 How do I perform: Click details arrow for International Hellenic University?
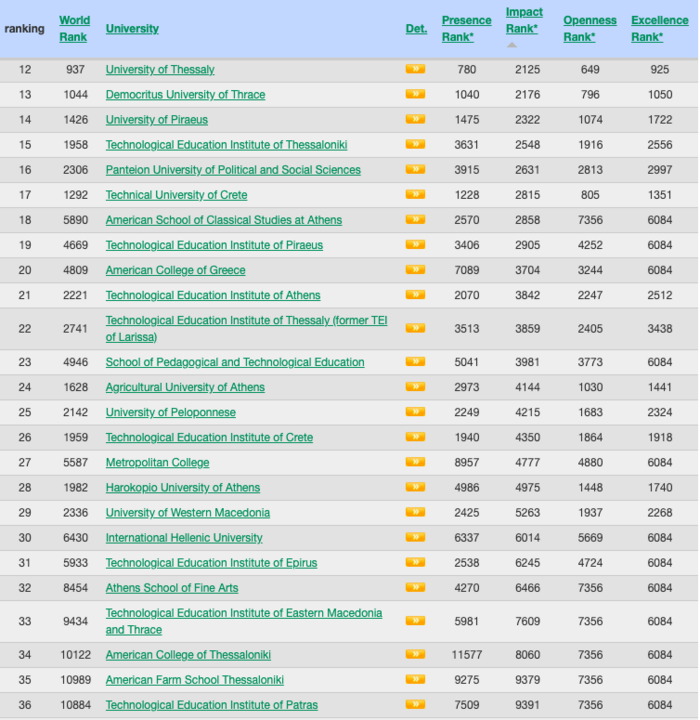tap(415, 537)
